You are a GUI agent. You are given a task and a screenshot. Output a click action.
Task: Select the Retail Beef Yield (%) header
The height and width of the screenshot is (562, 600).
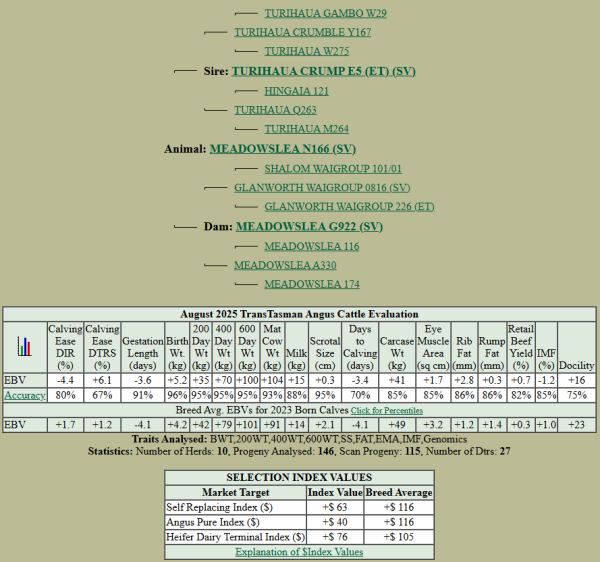[521, 347]
